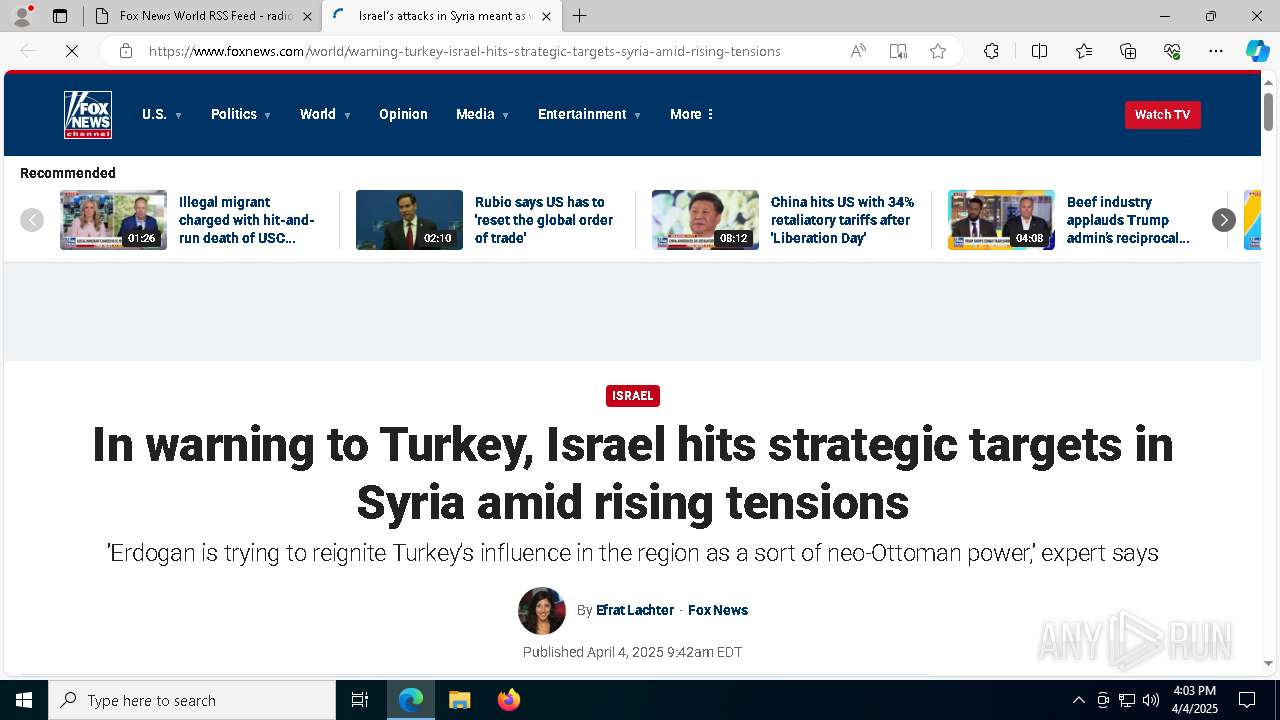The width and height of the screenshot is (1280, 720).
Task: Play the illegal migrant hit-and-run video
Action: coord(113,220)
